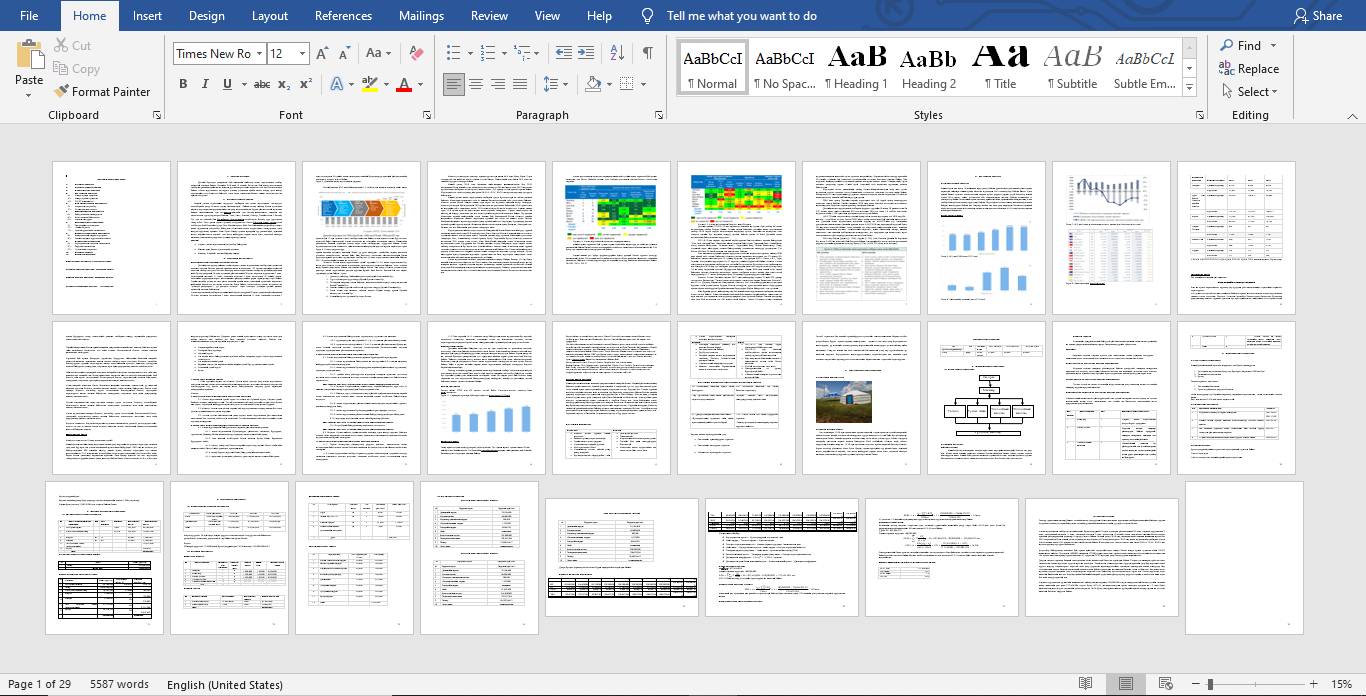
Task: Click the Read Mode view icon
Action: (x=1085, y=684)
